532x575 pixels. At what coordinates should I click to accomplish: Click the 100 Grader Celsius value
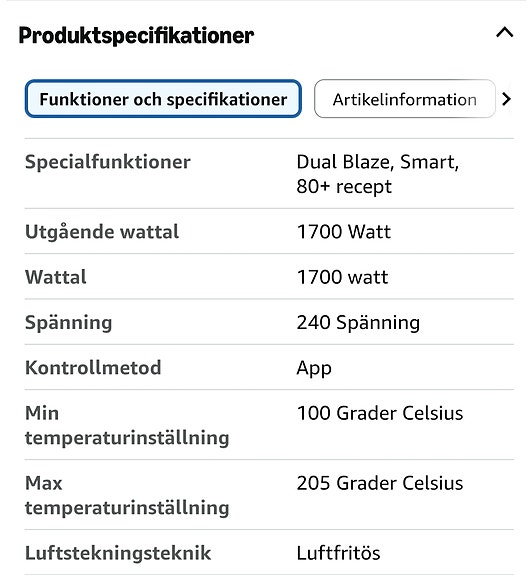[x=380, y=413]
